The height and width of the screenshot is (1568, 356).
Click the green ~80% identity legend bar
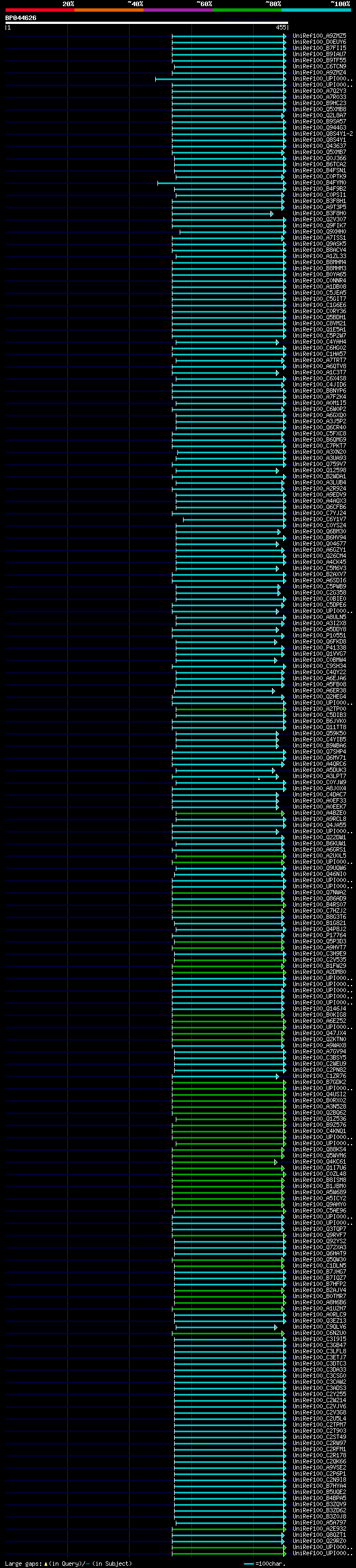tap(247, 10)
